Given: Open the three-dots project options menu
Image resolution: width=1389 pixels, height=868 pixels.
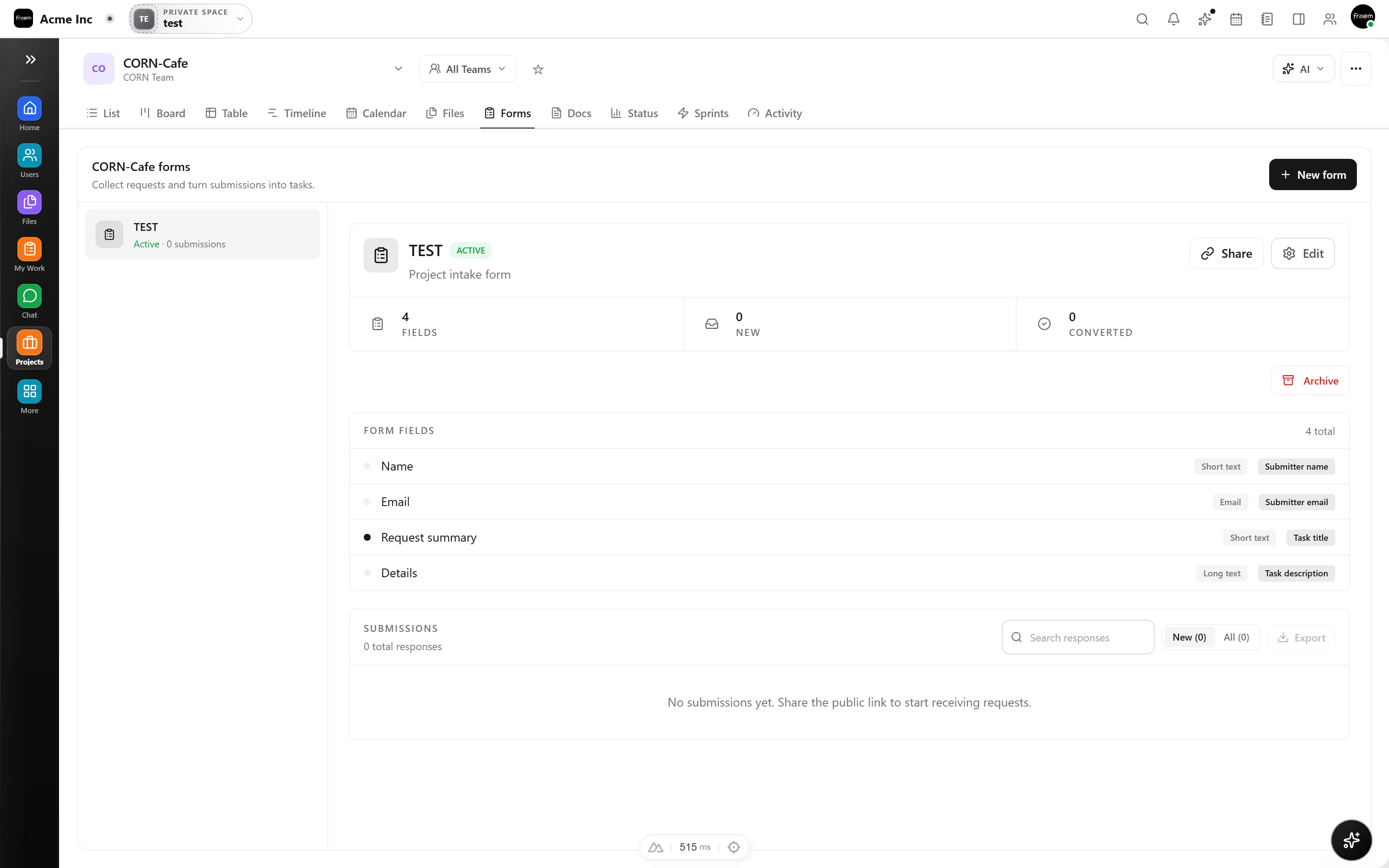Looking at the screenshot, I should 1356,68.
